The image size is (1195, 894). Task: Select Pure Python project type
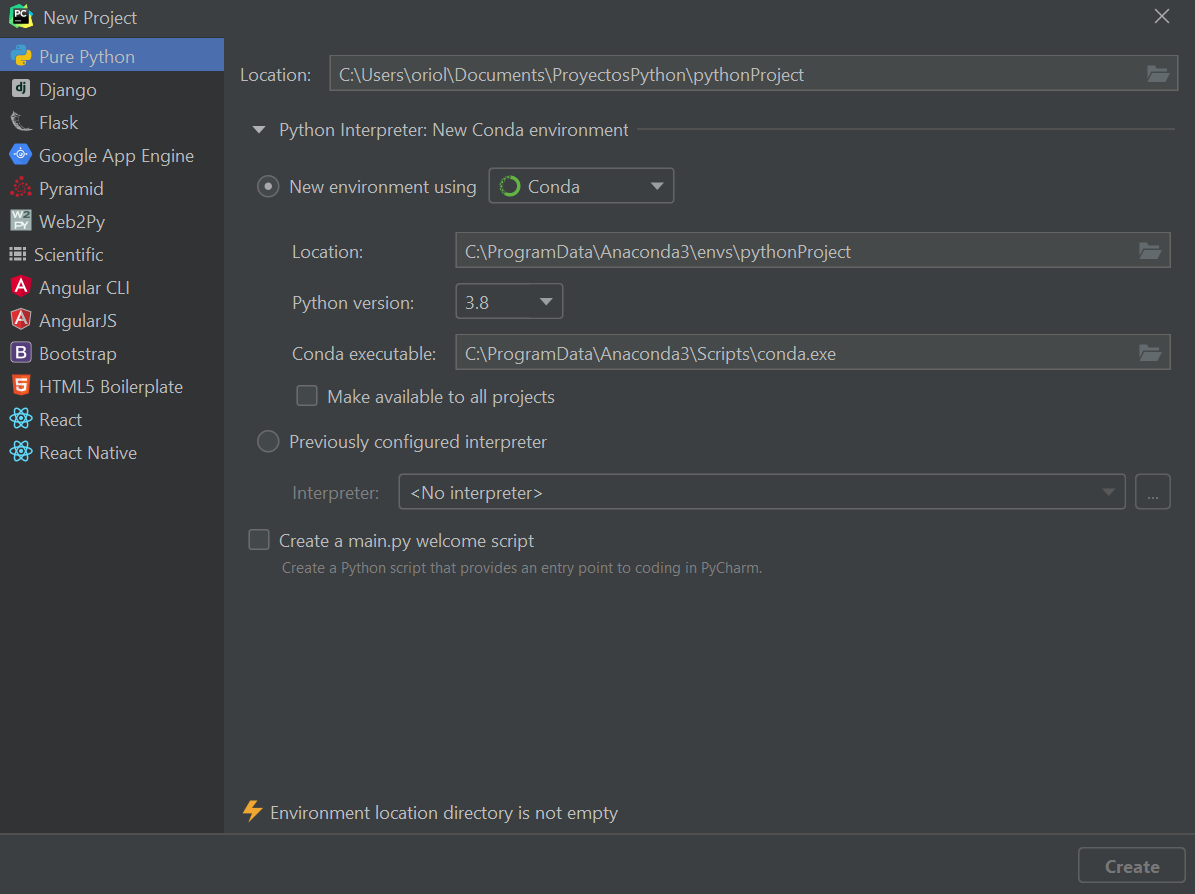click(112, 56)
